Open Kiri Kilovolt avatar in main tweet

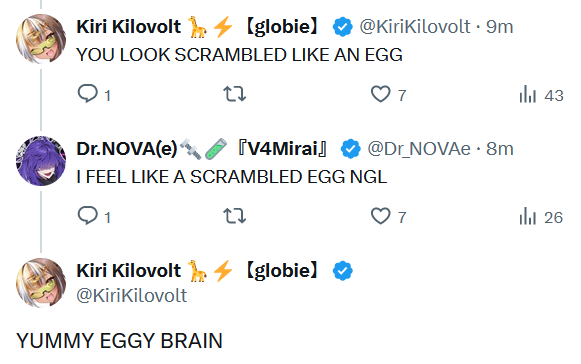point(41,283)
